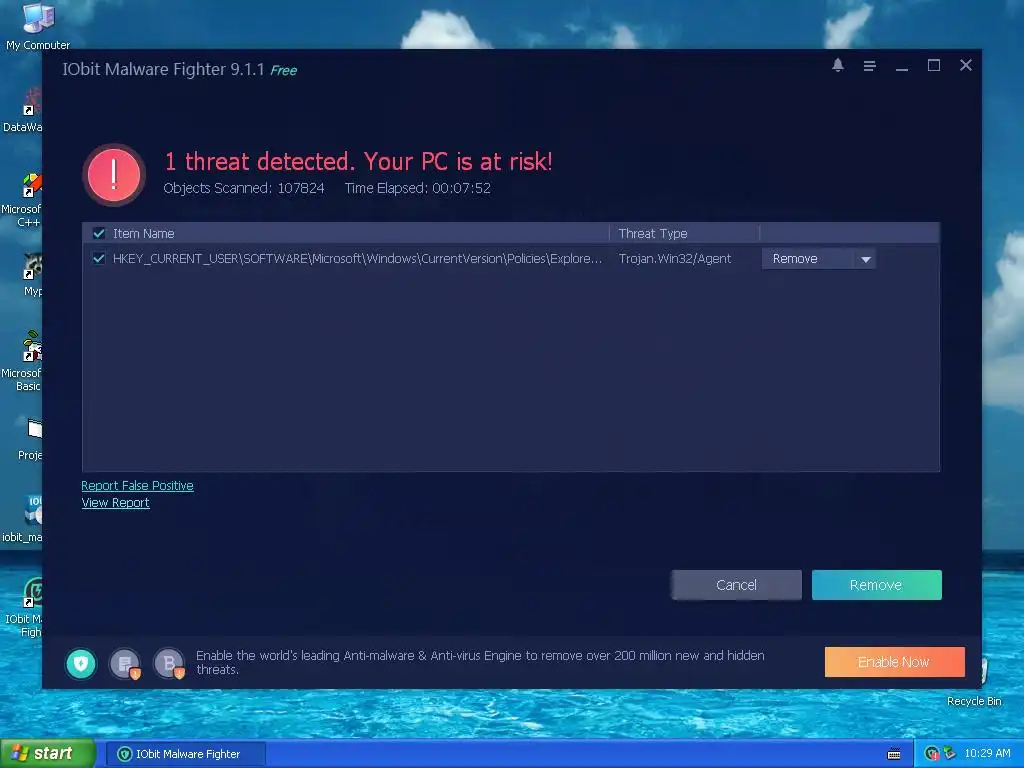The width and height of the screenshot is (1024, 768).
Task: Click the Time Elapsed: 00:07:52 text
Action: coord(417,188)
